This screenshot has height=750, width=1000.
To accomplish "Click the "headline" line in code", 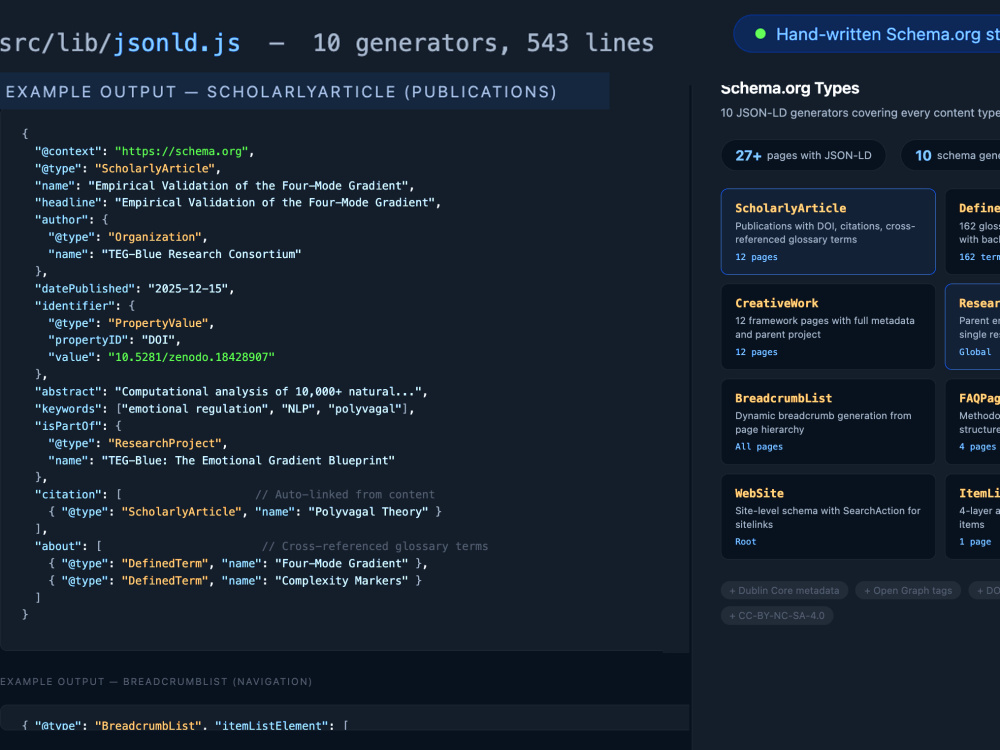I will [238, 202].
